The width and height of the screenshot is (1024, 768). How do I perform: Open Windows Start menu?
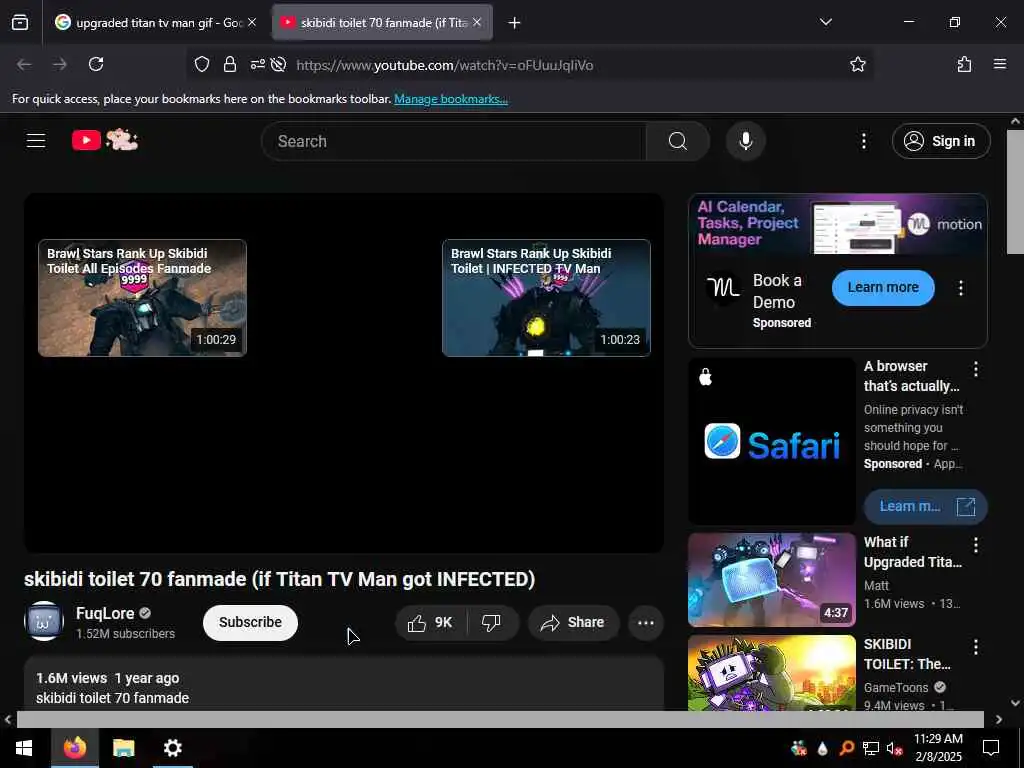24,748
